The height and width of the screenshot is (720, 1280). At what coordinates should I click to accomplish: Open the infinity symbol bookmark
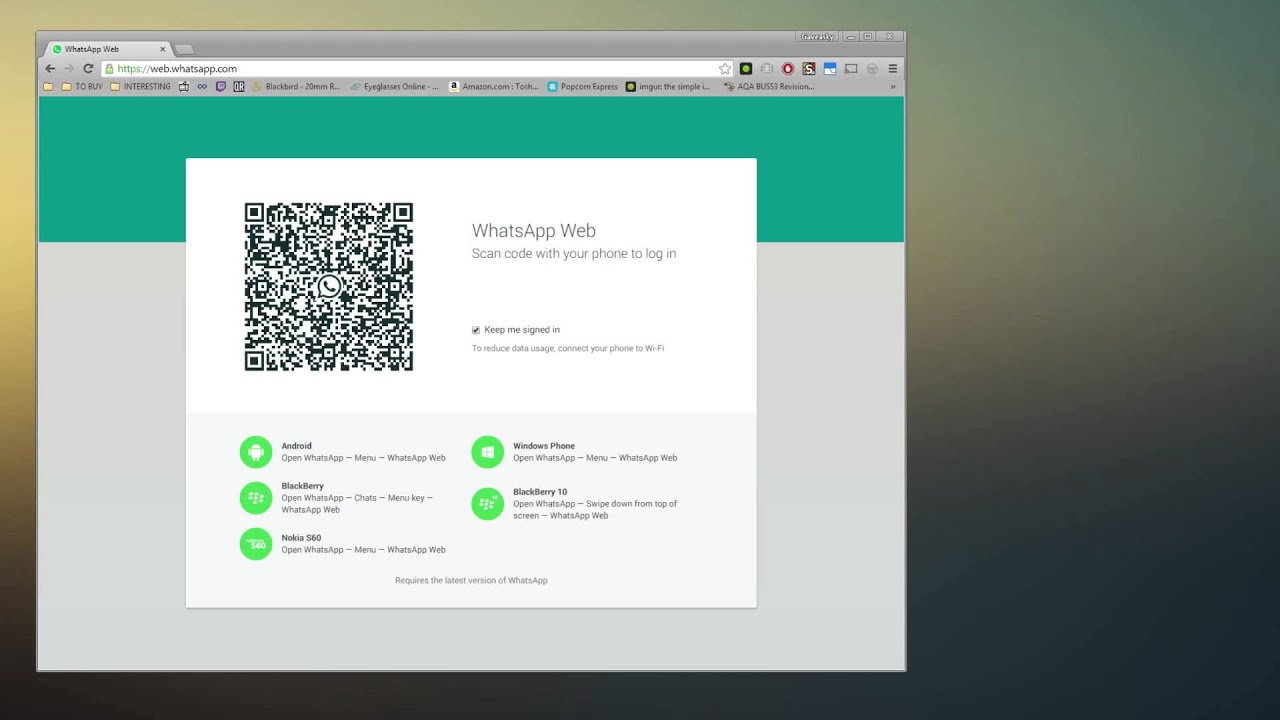tap(202, 87)
